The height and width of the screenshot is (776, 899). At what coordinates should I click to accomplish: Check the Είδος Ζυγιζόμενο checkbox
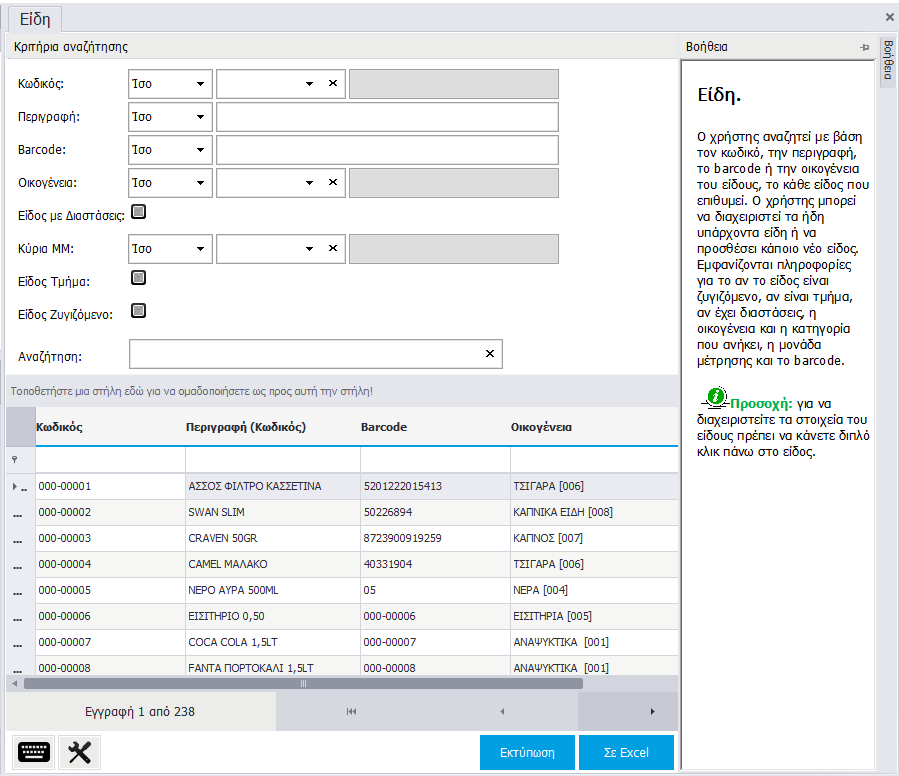point(139,311)
